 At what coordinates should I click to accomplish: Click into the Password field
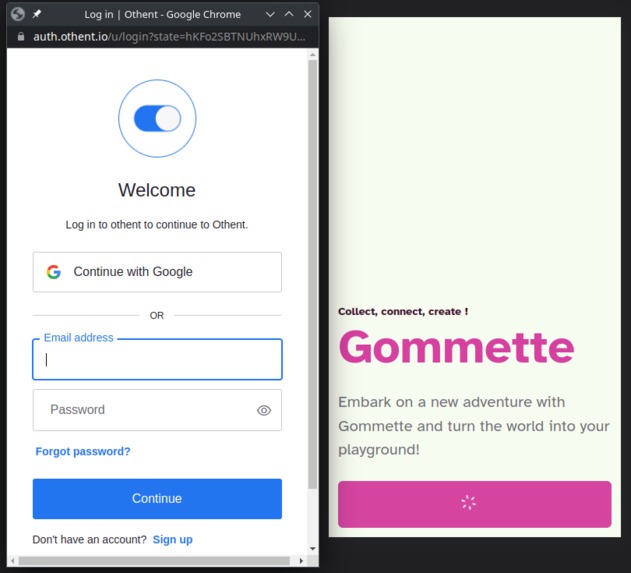coord(157,410)
